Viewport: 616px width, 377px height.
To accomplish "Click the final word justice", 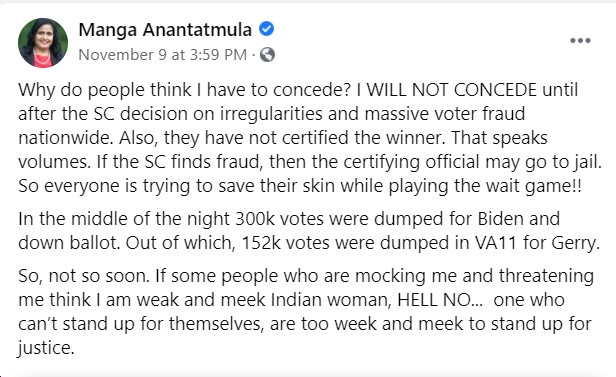I will pyautogui.click(x=46, y=349).
